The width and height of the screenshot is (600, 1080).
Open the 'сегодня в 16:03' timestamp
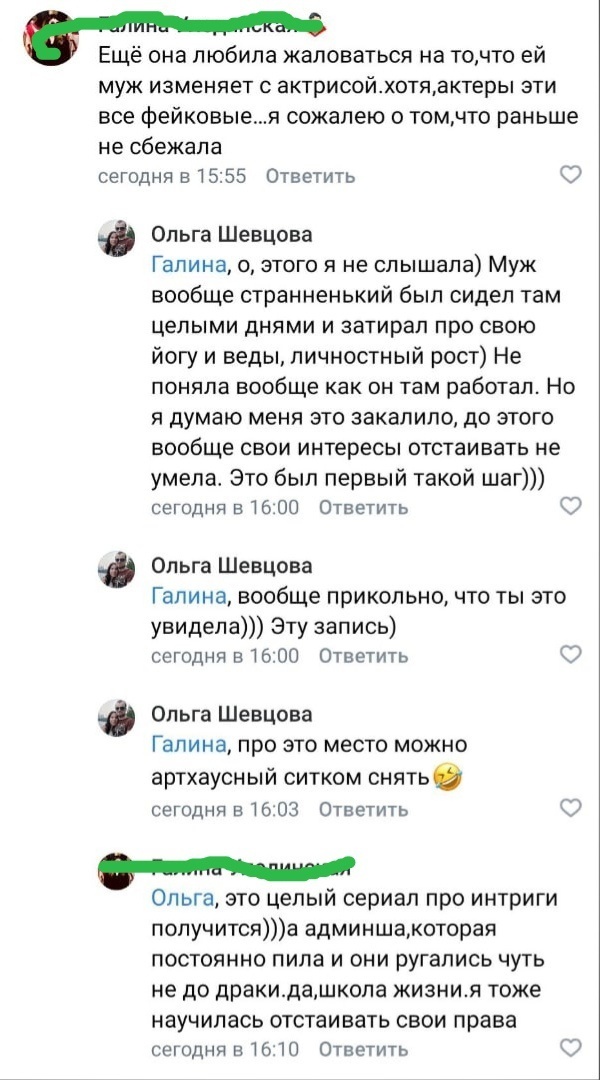[x=225, y=809]
